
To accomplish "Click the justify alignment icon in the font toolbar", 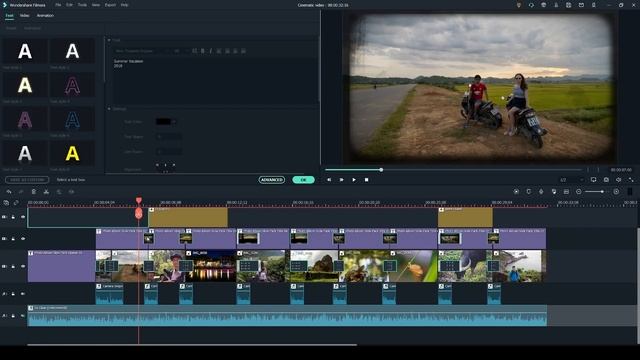I will click(243, 51).
